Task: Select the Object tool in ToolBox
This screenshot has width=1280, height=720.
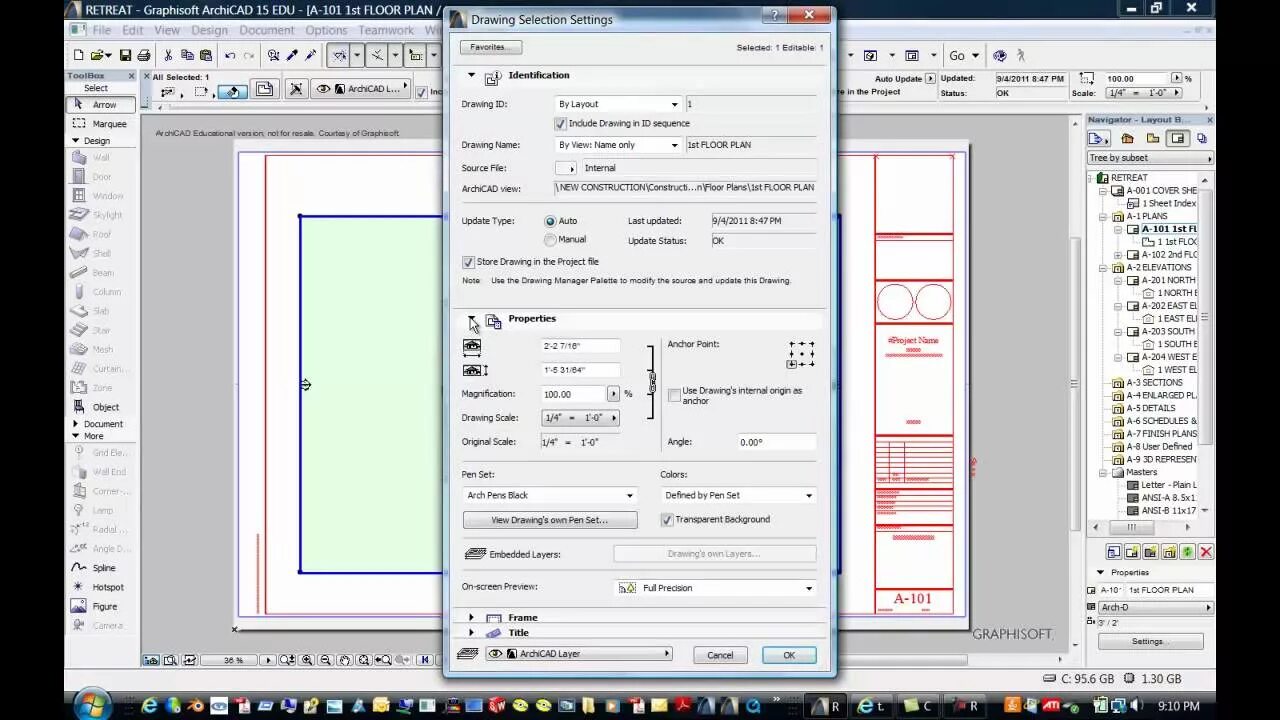Action: [x=102, y=407]
